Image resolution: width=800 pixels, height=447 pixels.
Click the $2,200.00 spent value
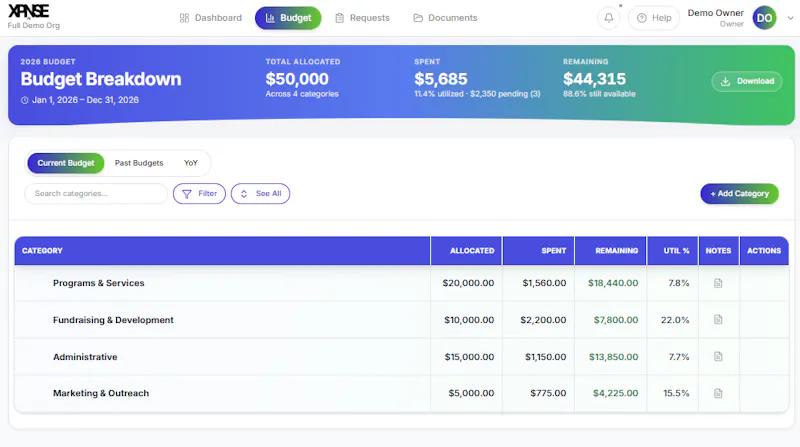coord(543,320)
